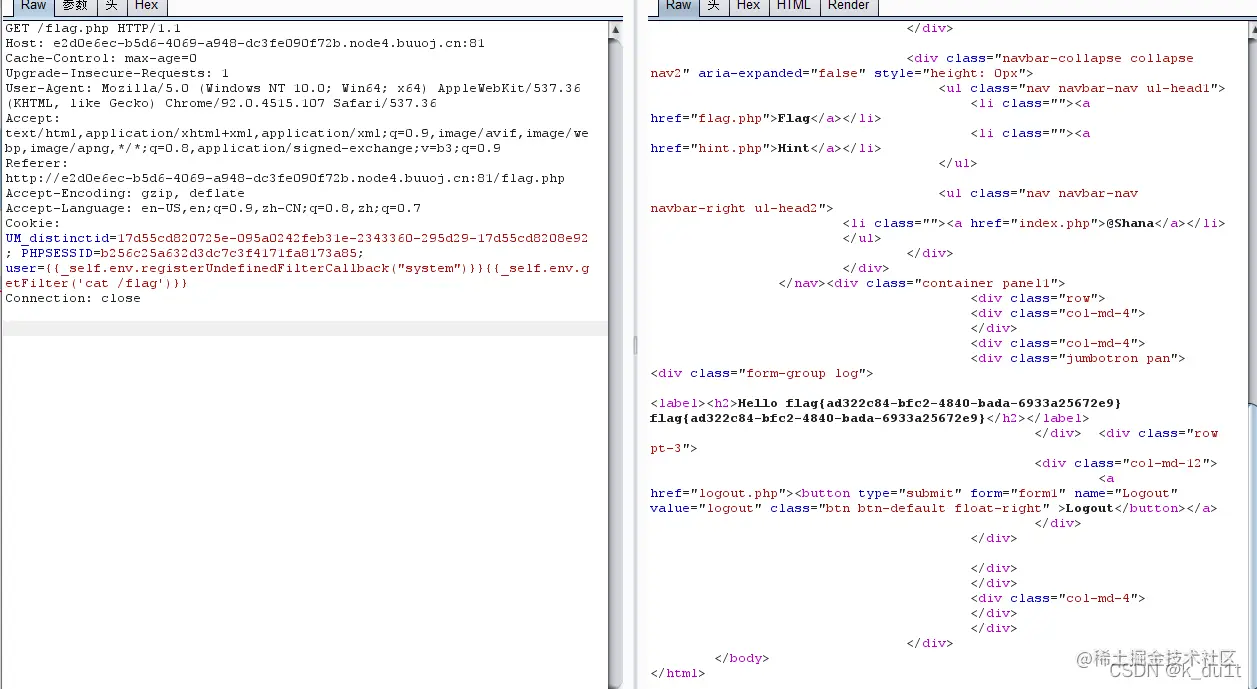Click the 'Host:' header line
This screenshot has height=689, width=1257.
pos(245,44)
